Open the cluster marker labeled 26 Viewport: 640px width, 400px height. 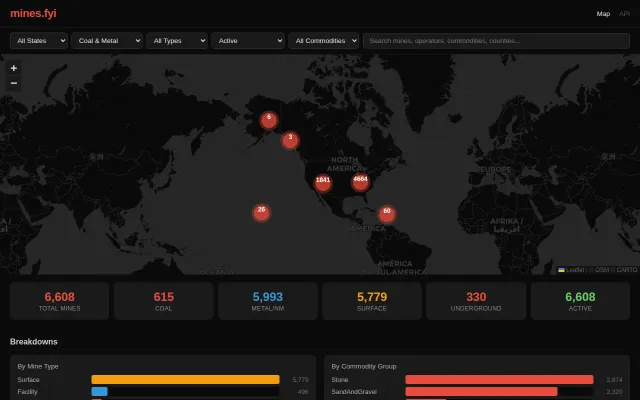click(261, 213)
